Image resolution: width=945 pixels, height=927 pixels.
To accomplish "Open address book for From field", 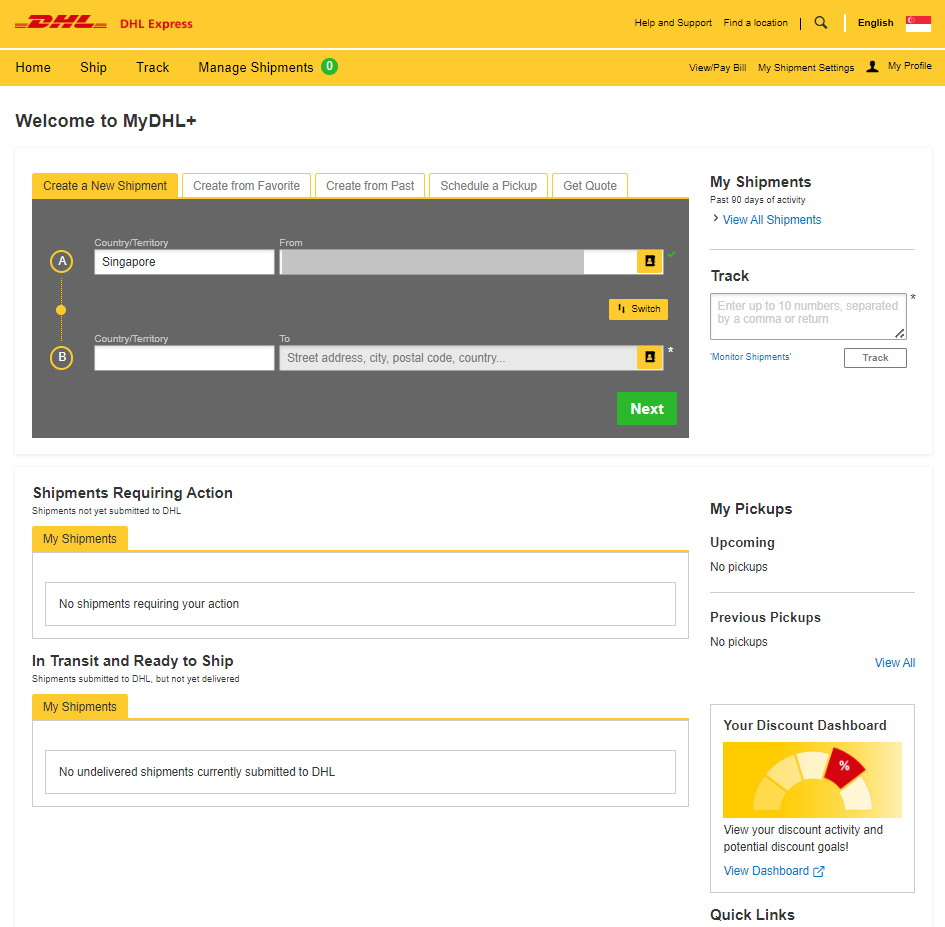I will [x=650, y=261].
